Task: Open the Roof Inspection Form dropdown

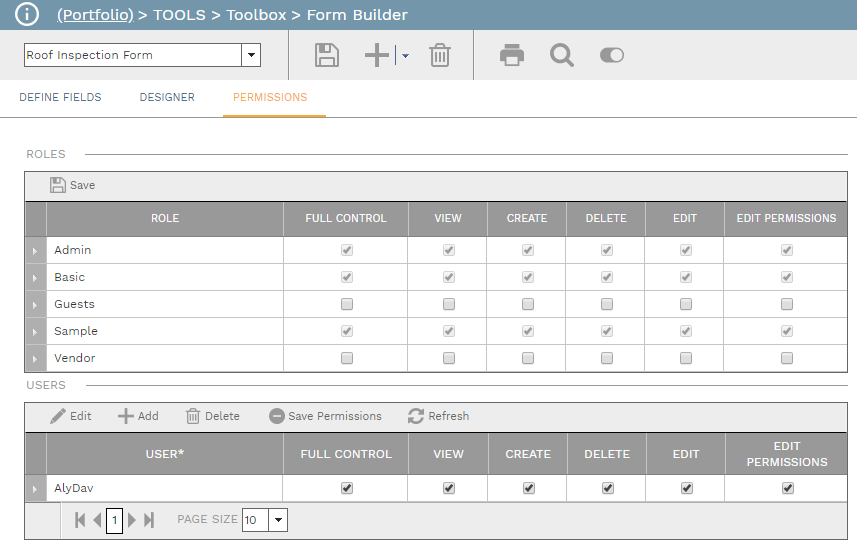Action: point(251,55)
